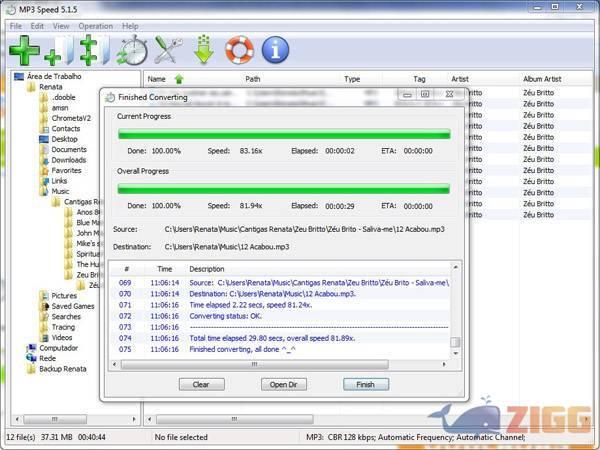Select log row 075 Finished converting
The height and width of the screenshot is (450, 600).
tap(280, 349)
